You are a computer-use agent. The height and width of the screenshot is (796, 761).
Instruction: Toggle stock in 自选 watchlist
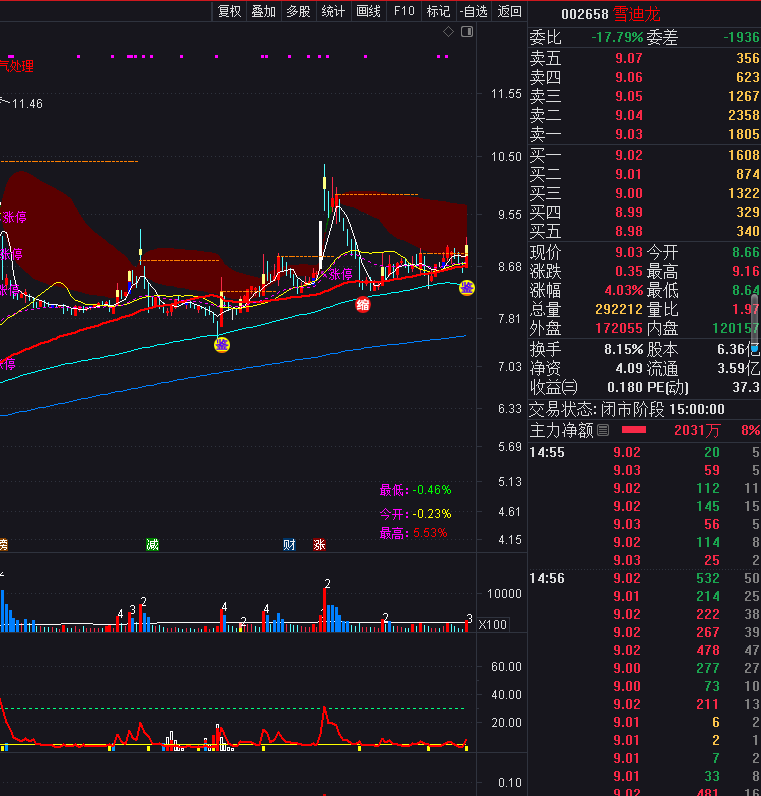click(474, 11)
